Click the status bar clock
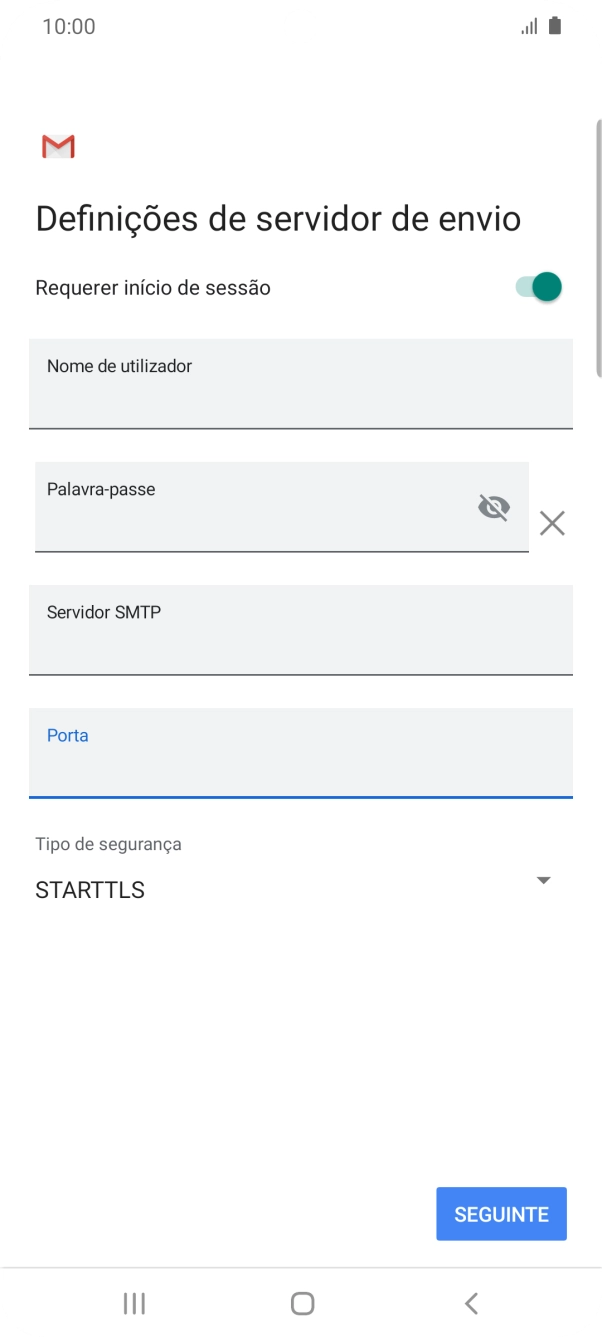 pos(70,26)
